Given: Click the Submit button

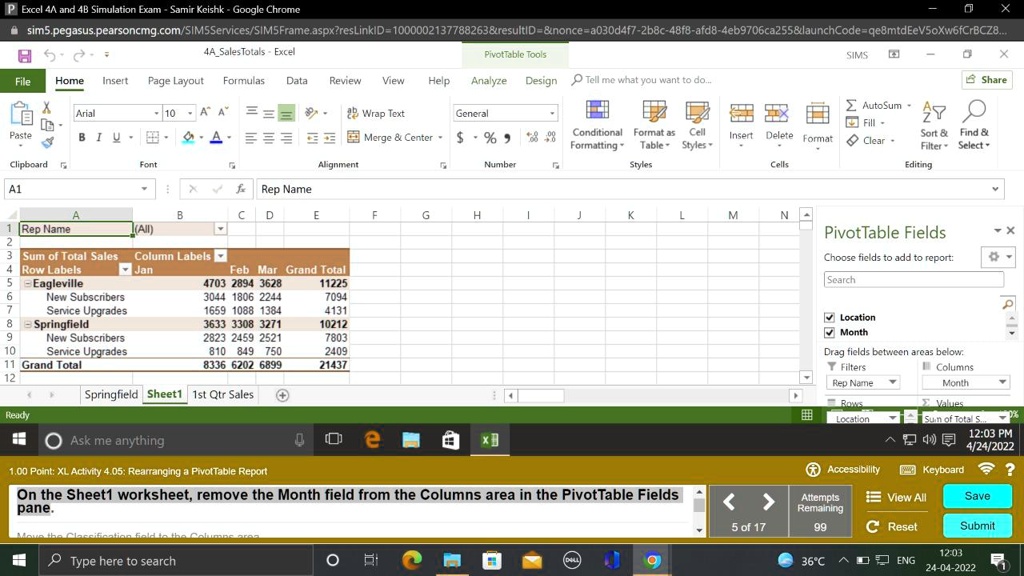Looking at the screenshot, I should (977, 525).
